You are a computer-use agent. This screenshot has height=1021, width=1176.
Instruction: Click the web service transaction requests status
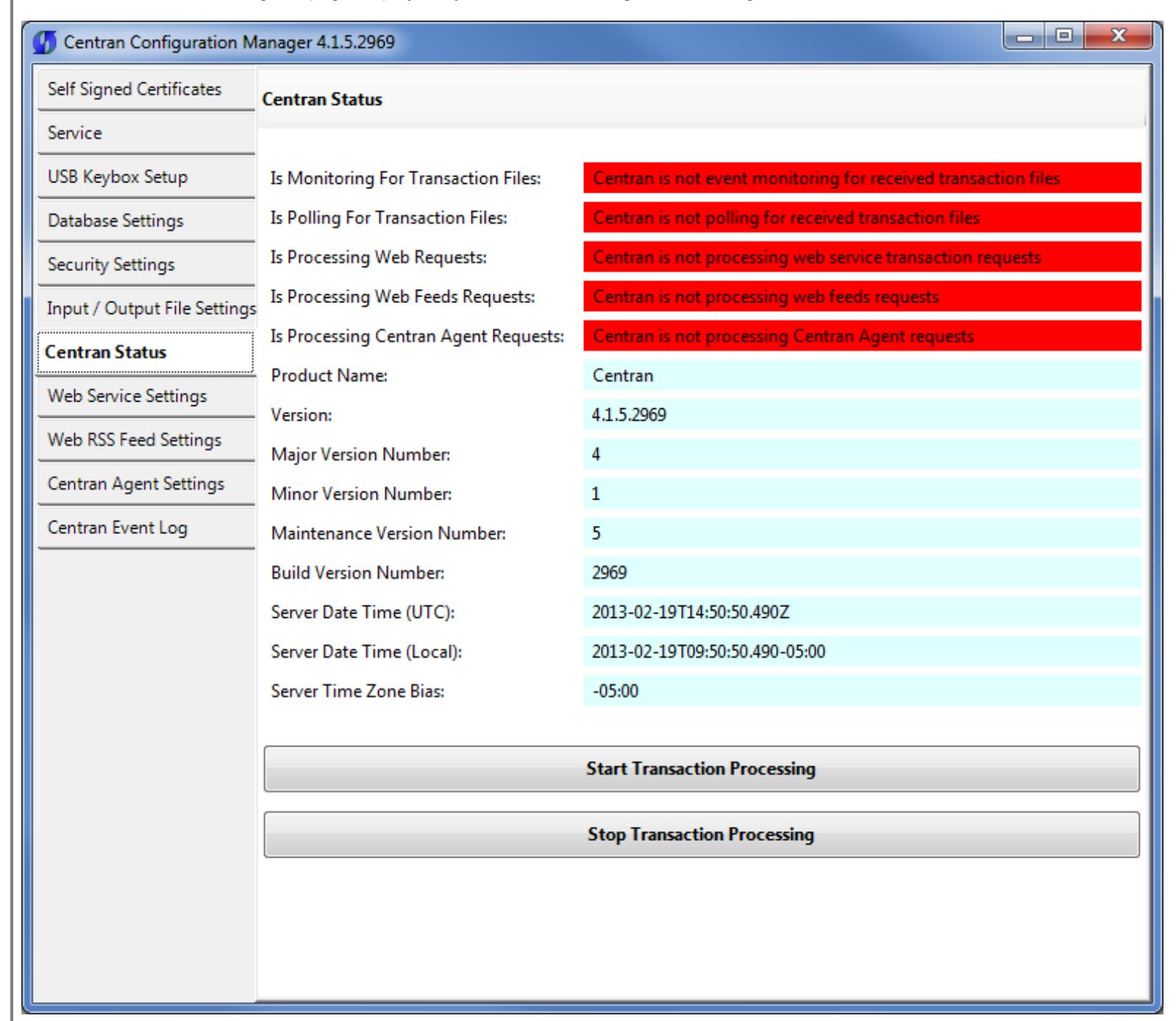click(x=863, y=257)
